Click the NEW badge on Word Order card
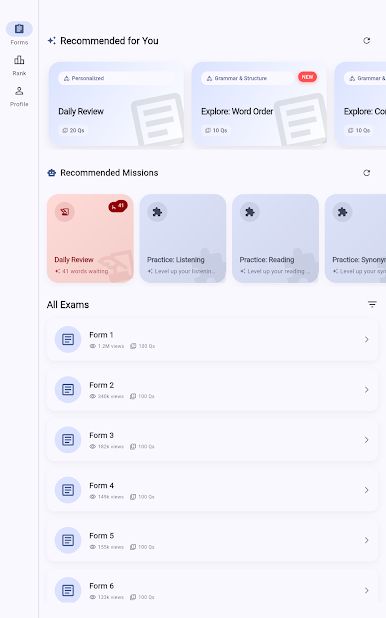 point(308,77)
